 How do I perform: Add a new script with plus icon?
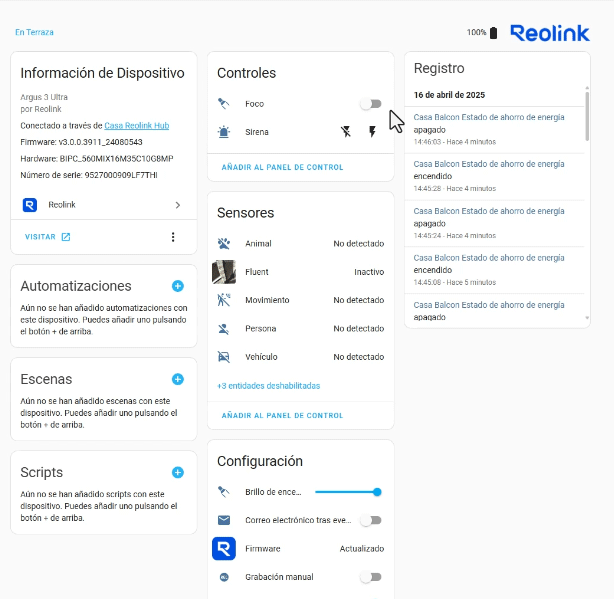178,473
